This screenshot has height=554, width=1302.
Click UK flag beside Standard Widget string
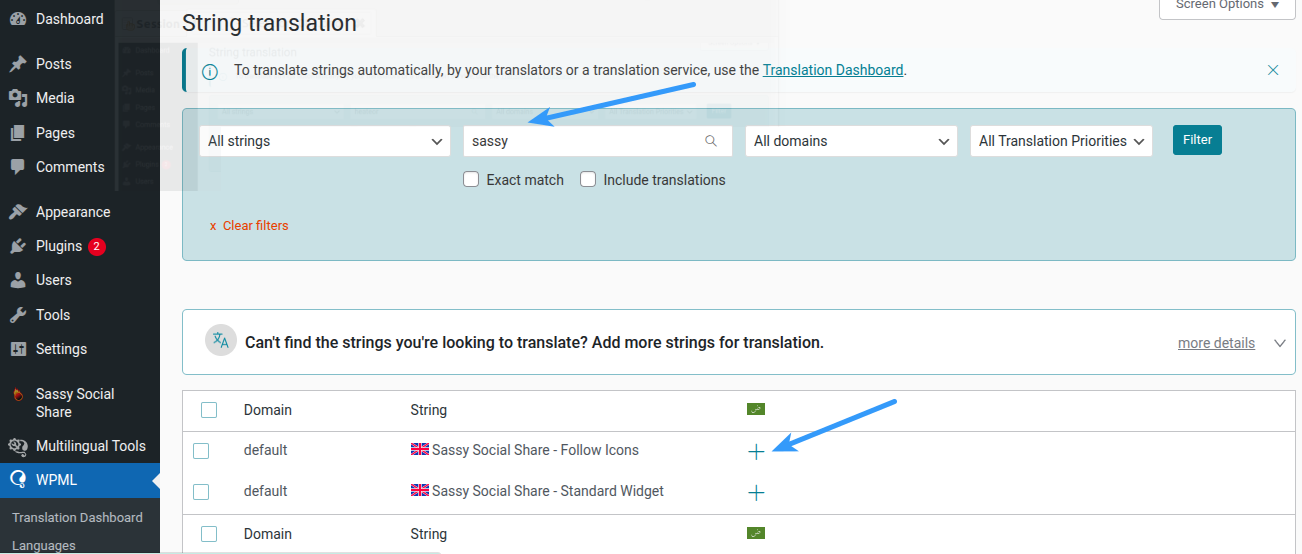tap(420, 491)
